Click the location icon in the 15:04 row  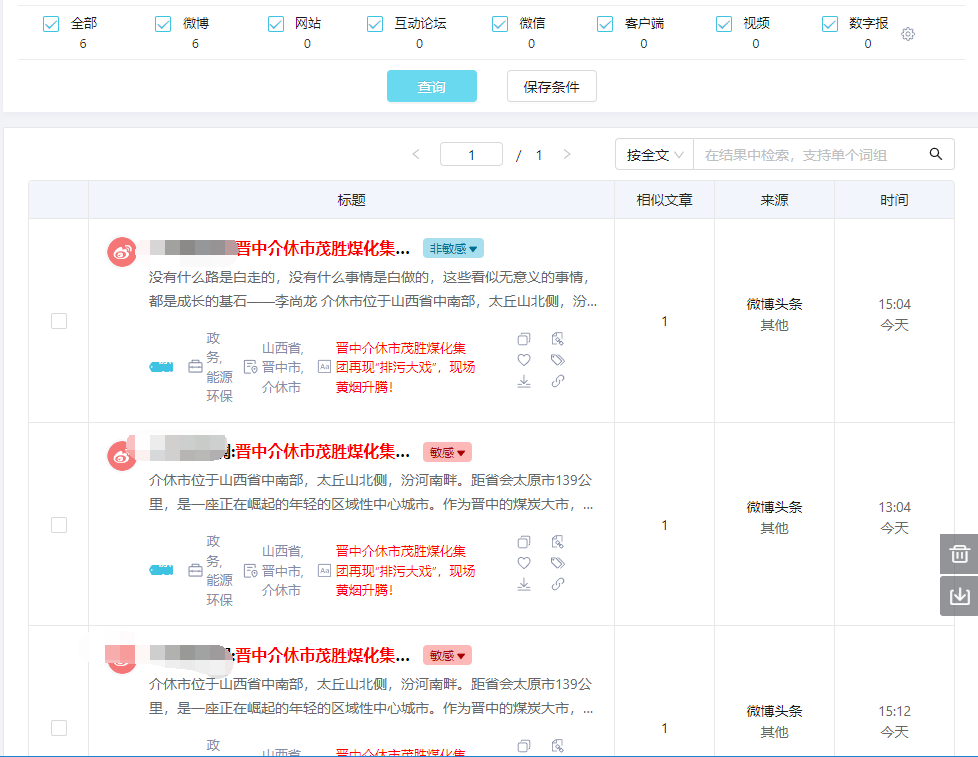pyautogui.click(x=250, y=367)
